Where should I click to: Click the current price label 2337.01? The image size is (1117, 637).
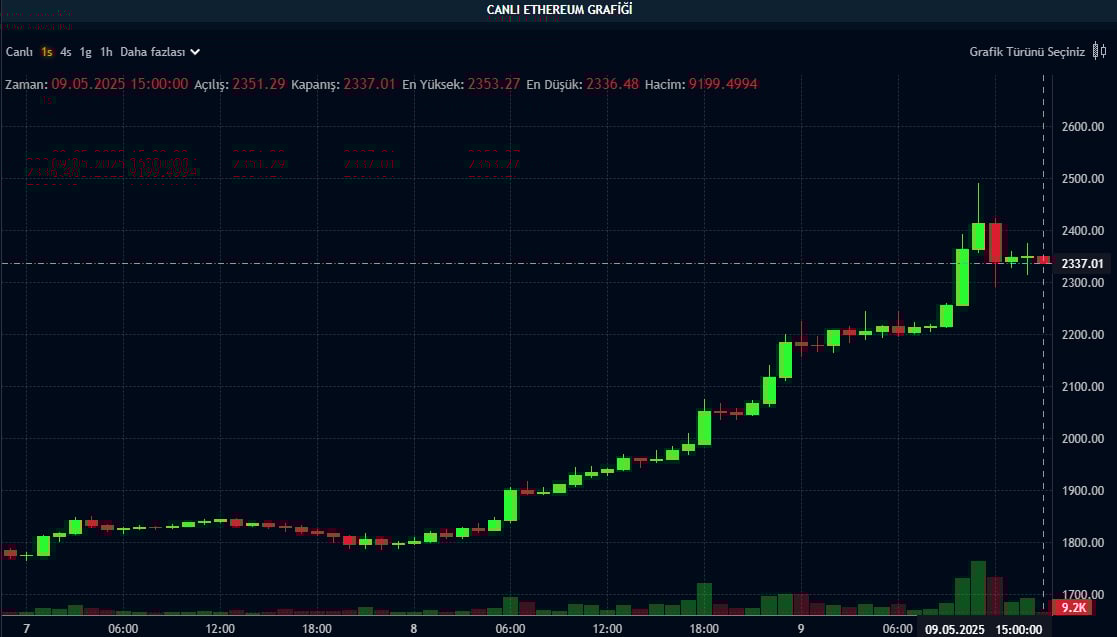(1082, 264)
